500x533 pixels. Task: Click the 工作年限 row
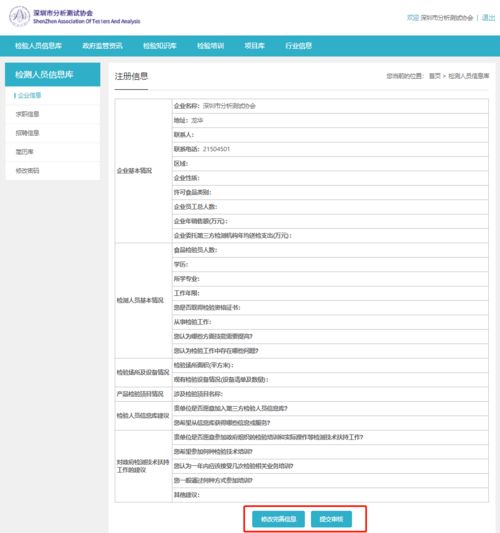330,293
